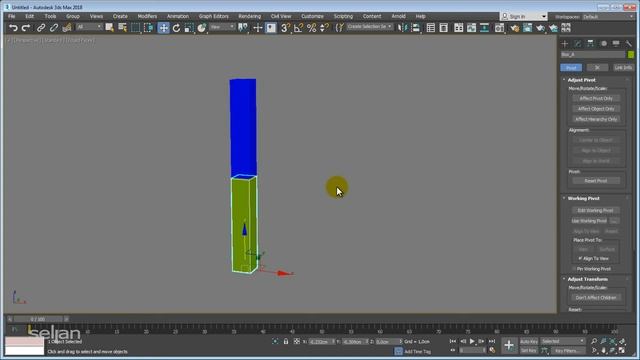Select the Bind to Space Warp tool
The height and width of the screenshot is (360, 640).
67,28
